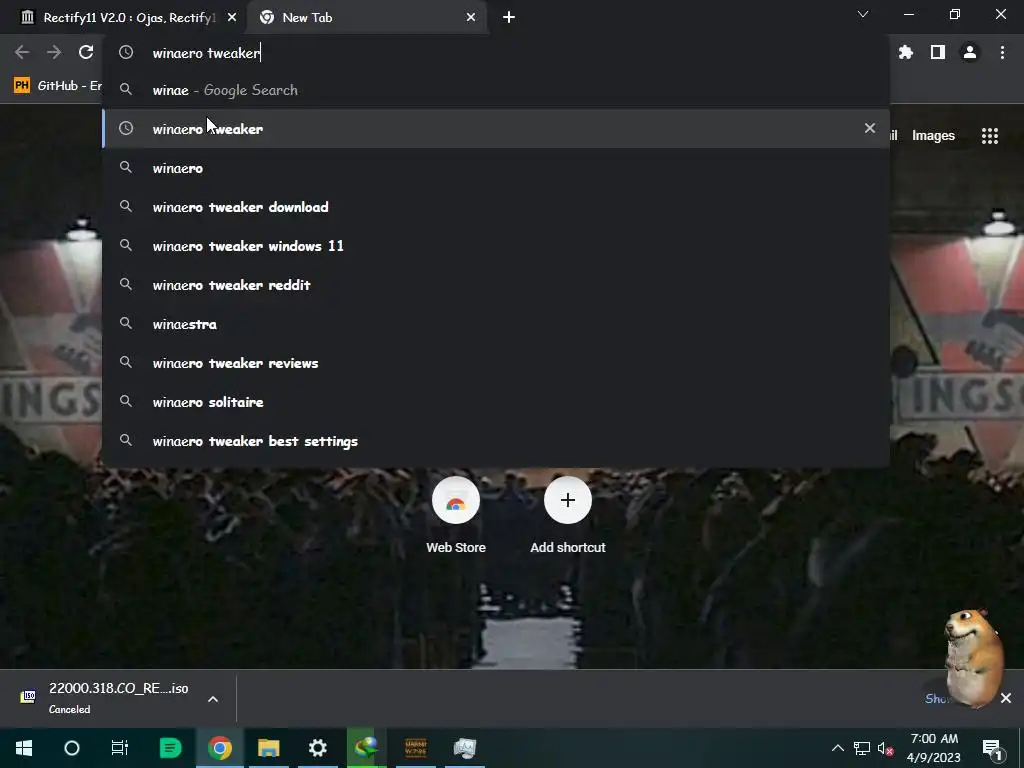Choose 'winaero tweaker reddit' suggestion
Image resolution: width=1024 pixels, height=768 pixels.
(x=496, y=285)
